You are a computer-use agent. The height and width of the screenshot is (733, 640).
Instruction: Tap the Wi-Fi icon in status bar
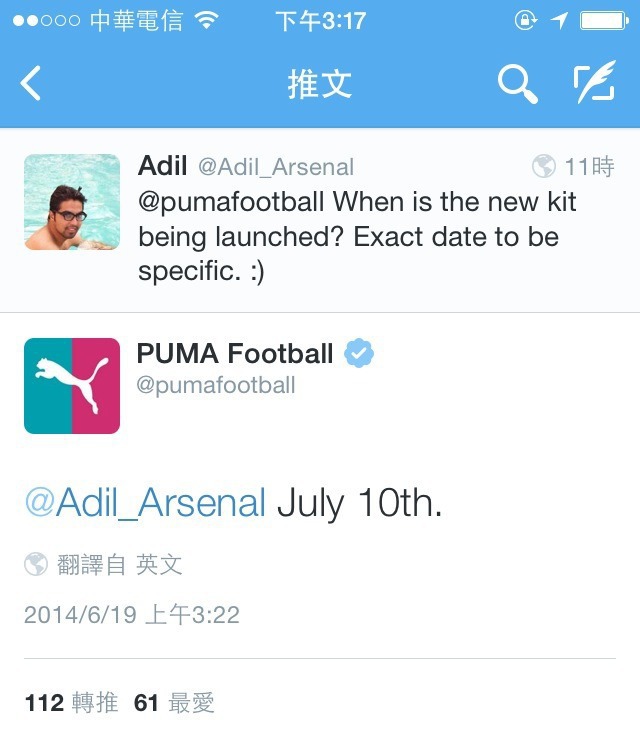[x=207, y=21]
